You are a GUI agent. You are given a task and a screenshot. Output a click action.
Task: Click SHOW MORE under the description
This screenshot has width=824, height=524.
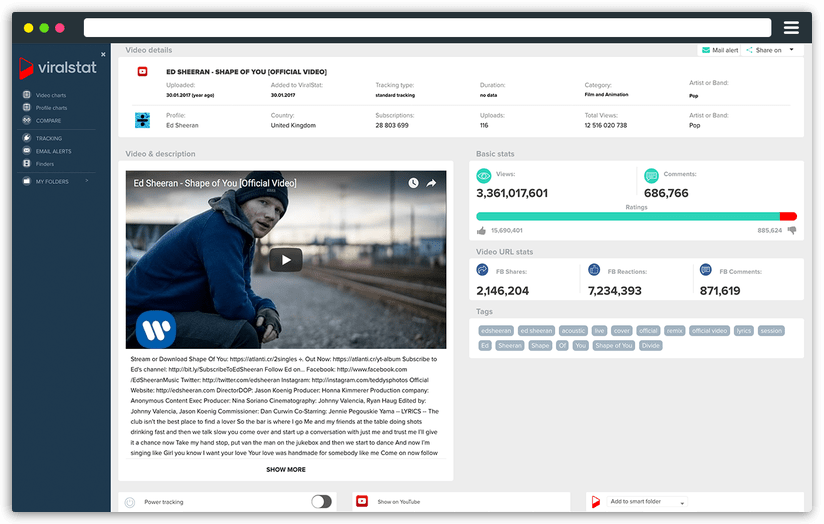click(x=286, y=470)
